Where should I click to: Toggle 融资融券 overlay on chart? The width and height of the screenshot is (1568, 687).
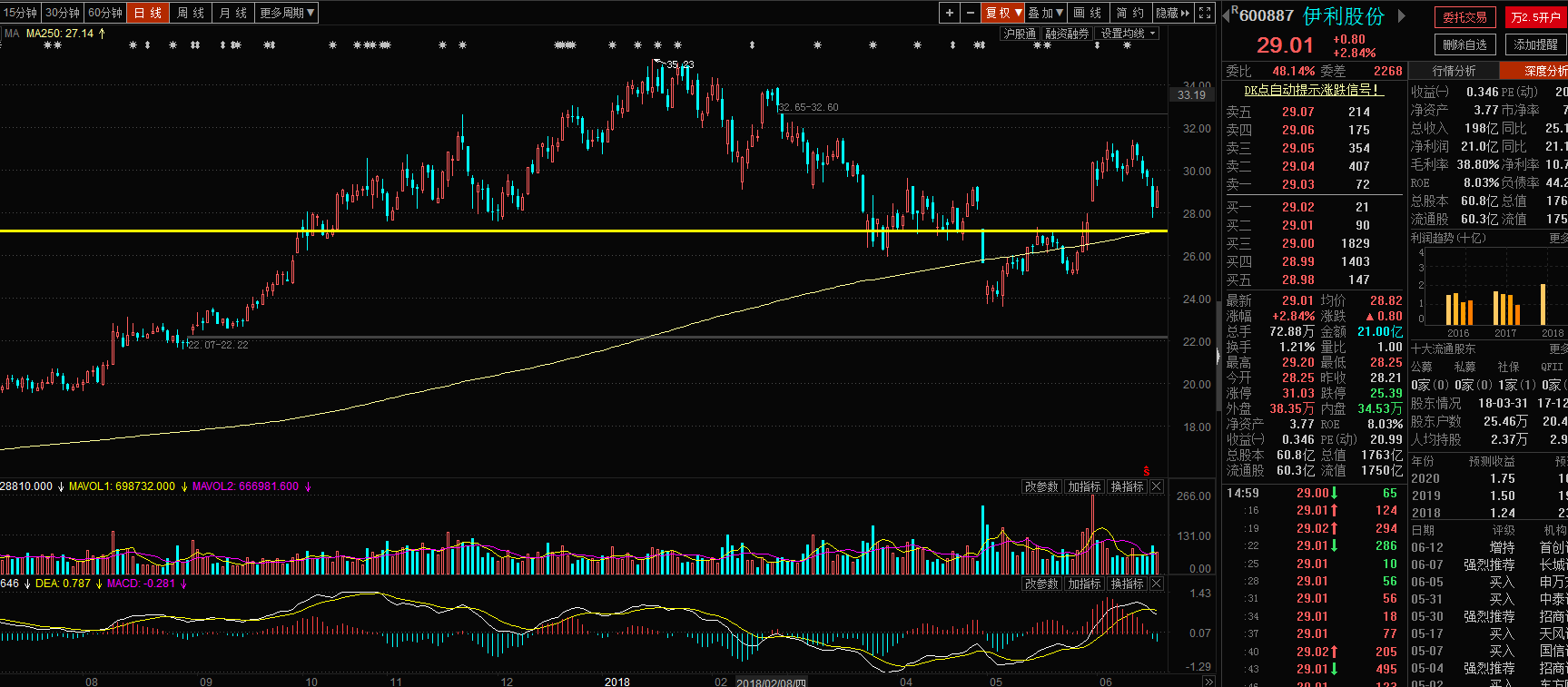1067,34
